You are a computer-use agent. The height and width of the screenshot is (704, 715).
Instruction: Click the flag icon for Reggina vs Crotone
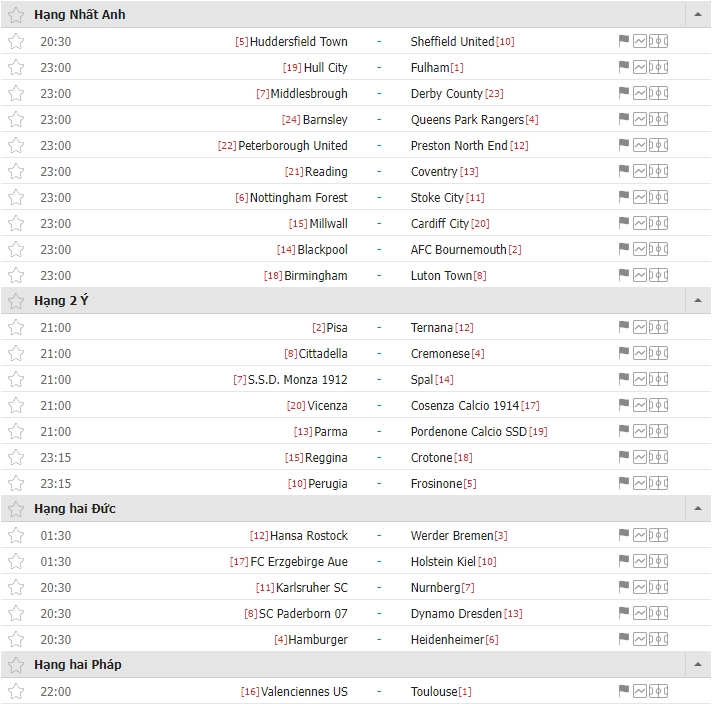[x=624, y=457]
